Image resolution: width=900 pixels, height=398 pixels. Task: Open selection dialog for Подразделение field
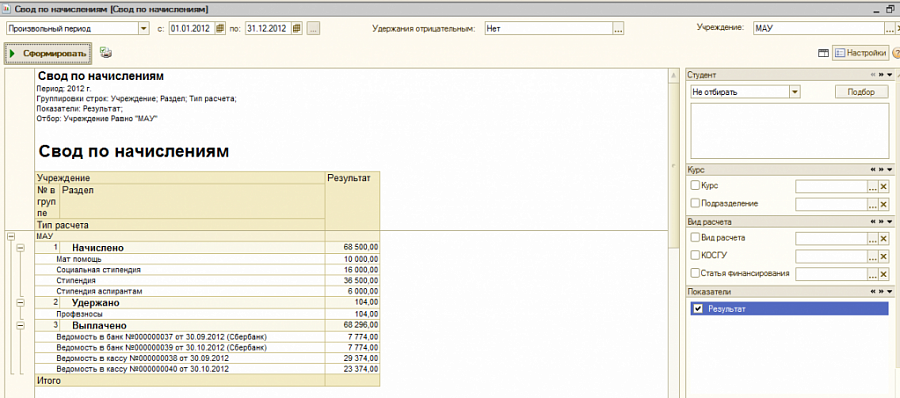coord(872,204)
